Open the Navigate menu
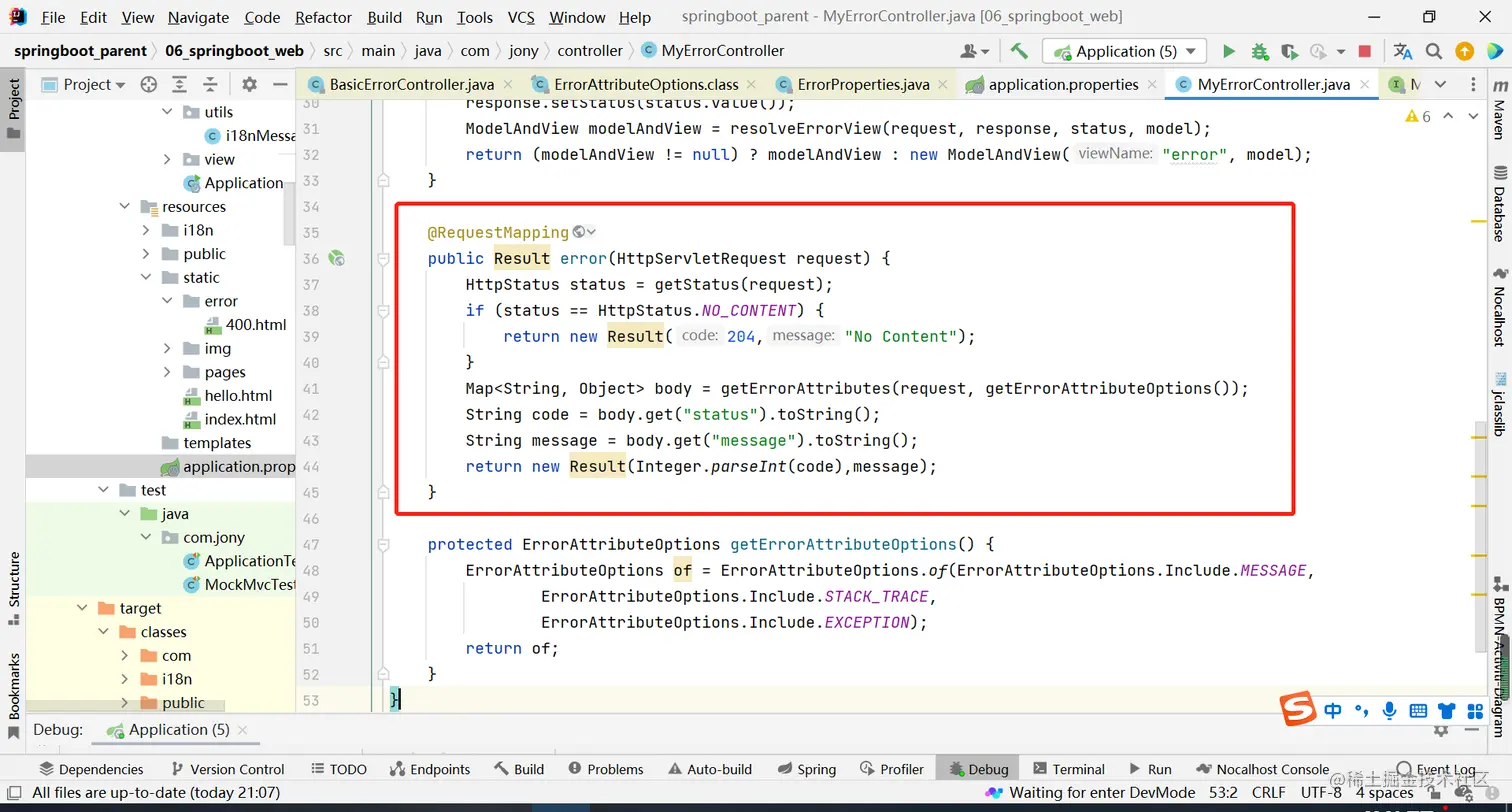1512x812 pixels. [x=199, y=17]
